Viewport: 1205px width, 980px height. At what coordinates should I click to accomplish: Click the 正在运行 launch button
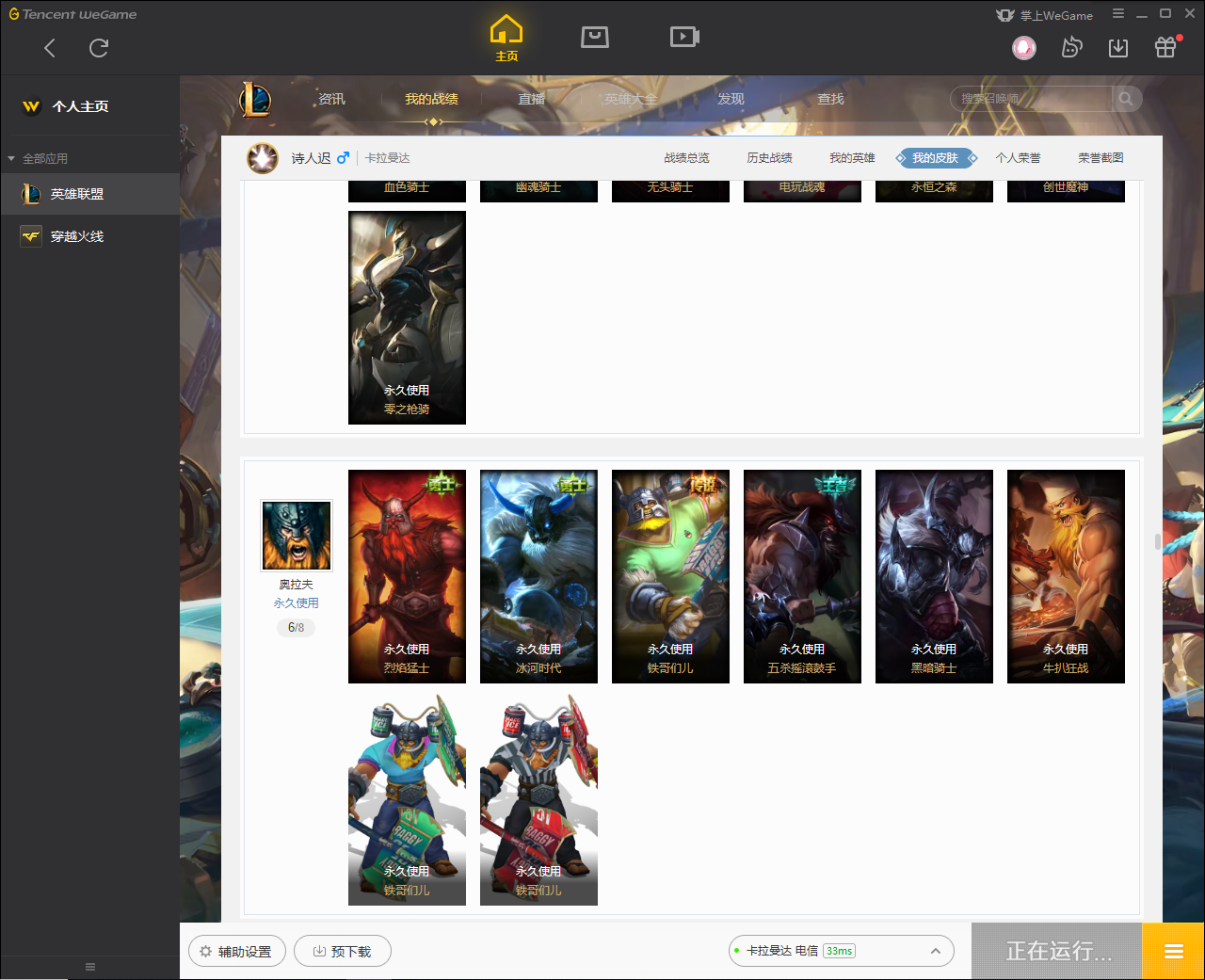click(1056, 951)
